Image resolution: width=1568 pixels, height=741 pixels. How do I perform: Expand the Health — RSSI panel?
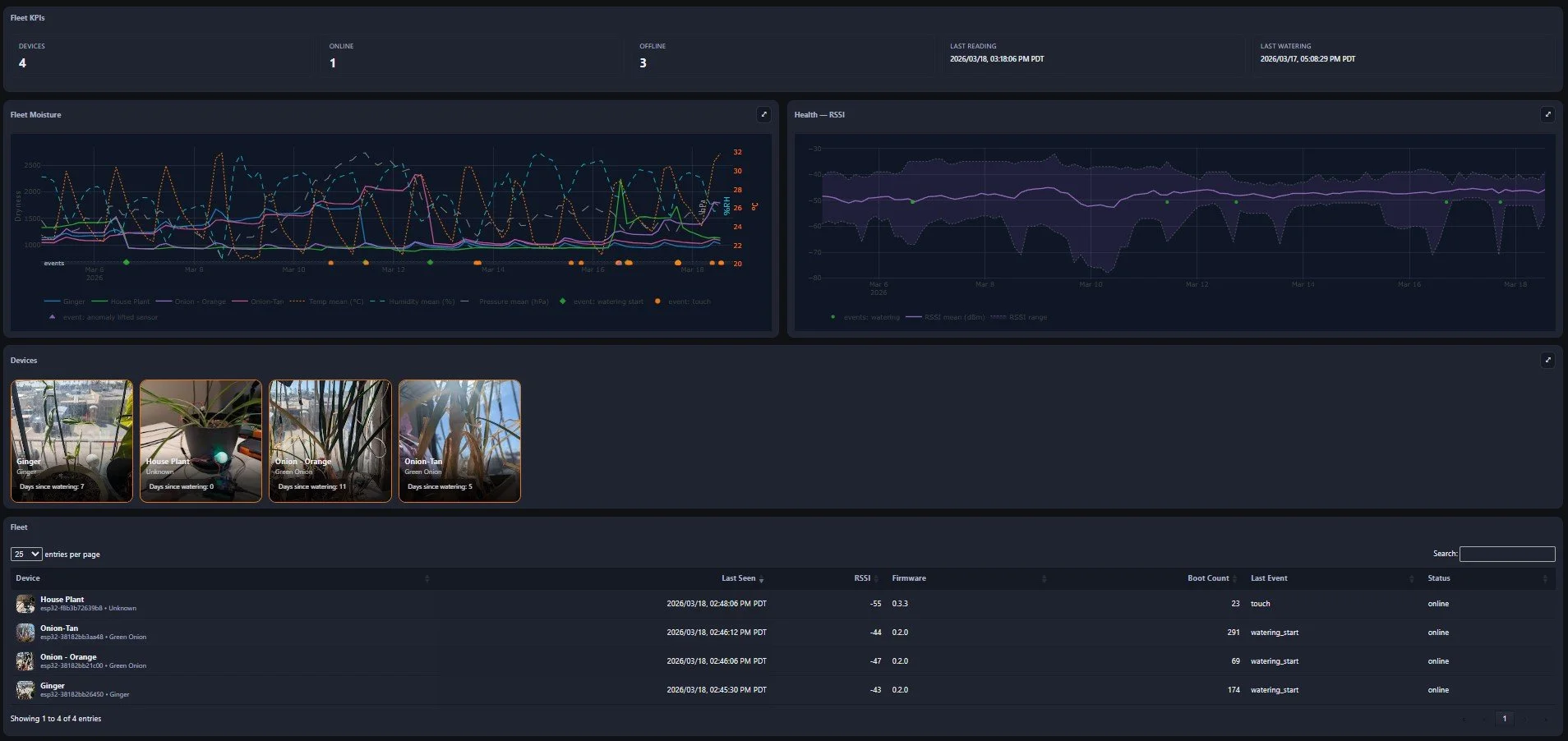1548,114
